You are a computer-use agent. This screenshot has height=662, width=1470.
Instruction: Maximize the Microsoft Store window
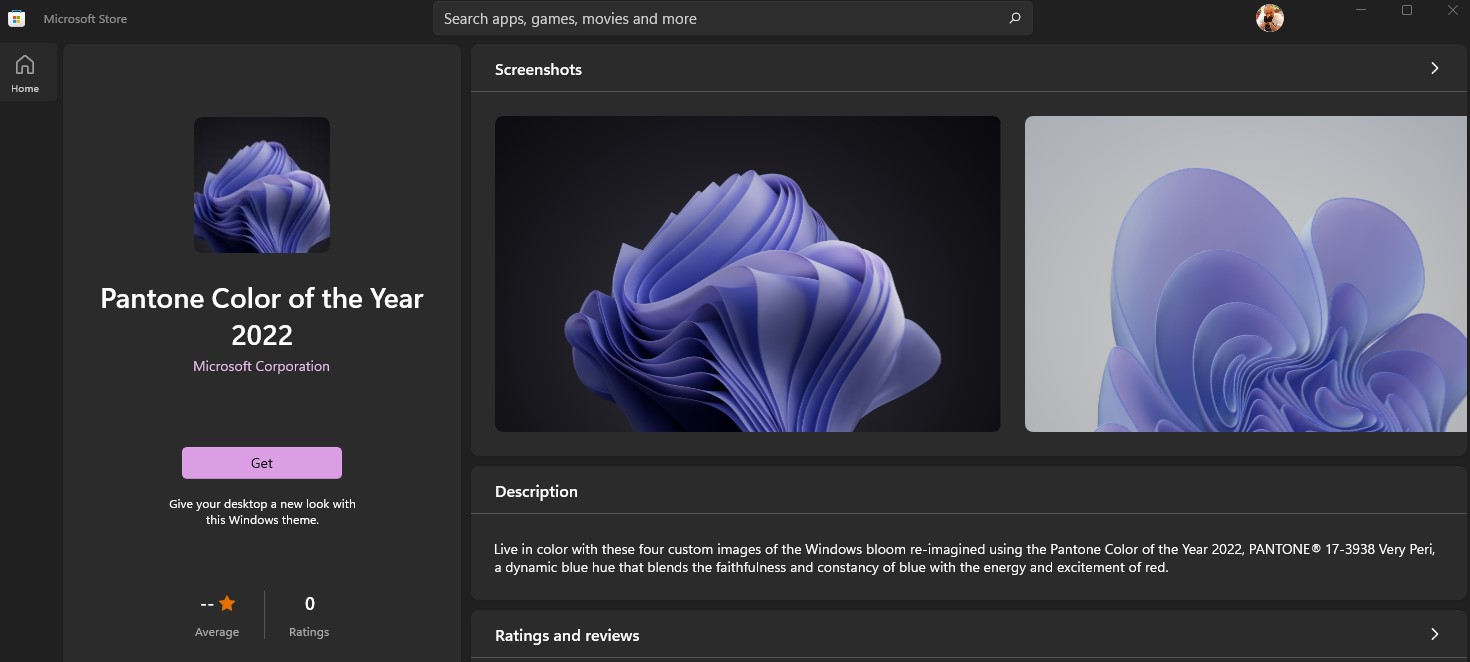(1407, 11)
